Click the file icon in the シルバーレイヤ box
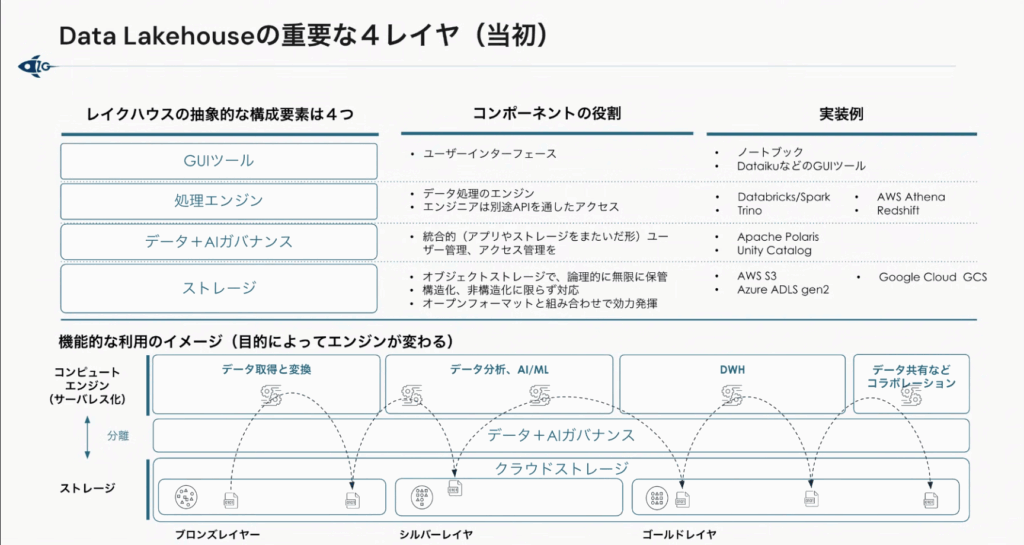 pos(455,488)
